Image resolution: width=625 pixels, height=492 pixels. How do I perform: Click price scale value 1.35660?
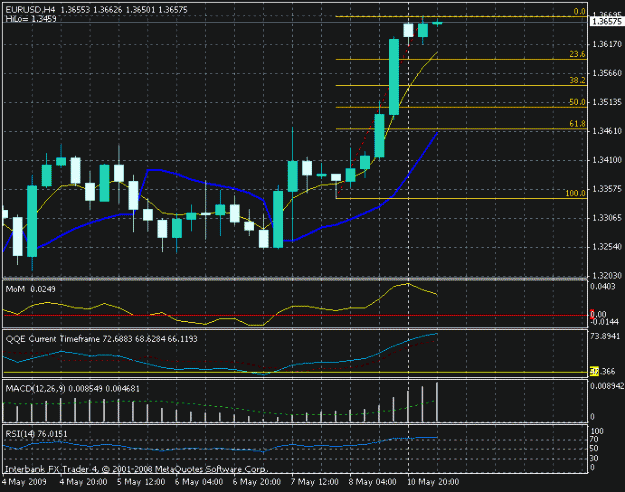click(x=607, y=73)
